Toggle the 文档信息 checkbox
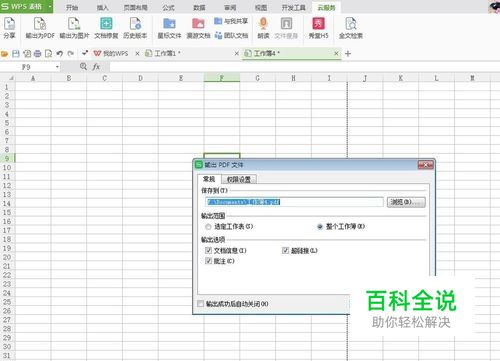Screen dimensions: 500x361 (x=209, y=250)
